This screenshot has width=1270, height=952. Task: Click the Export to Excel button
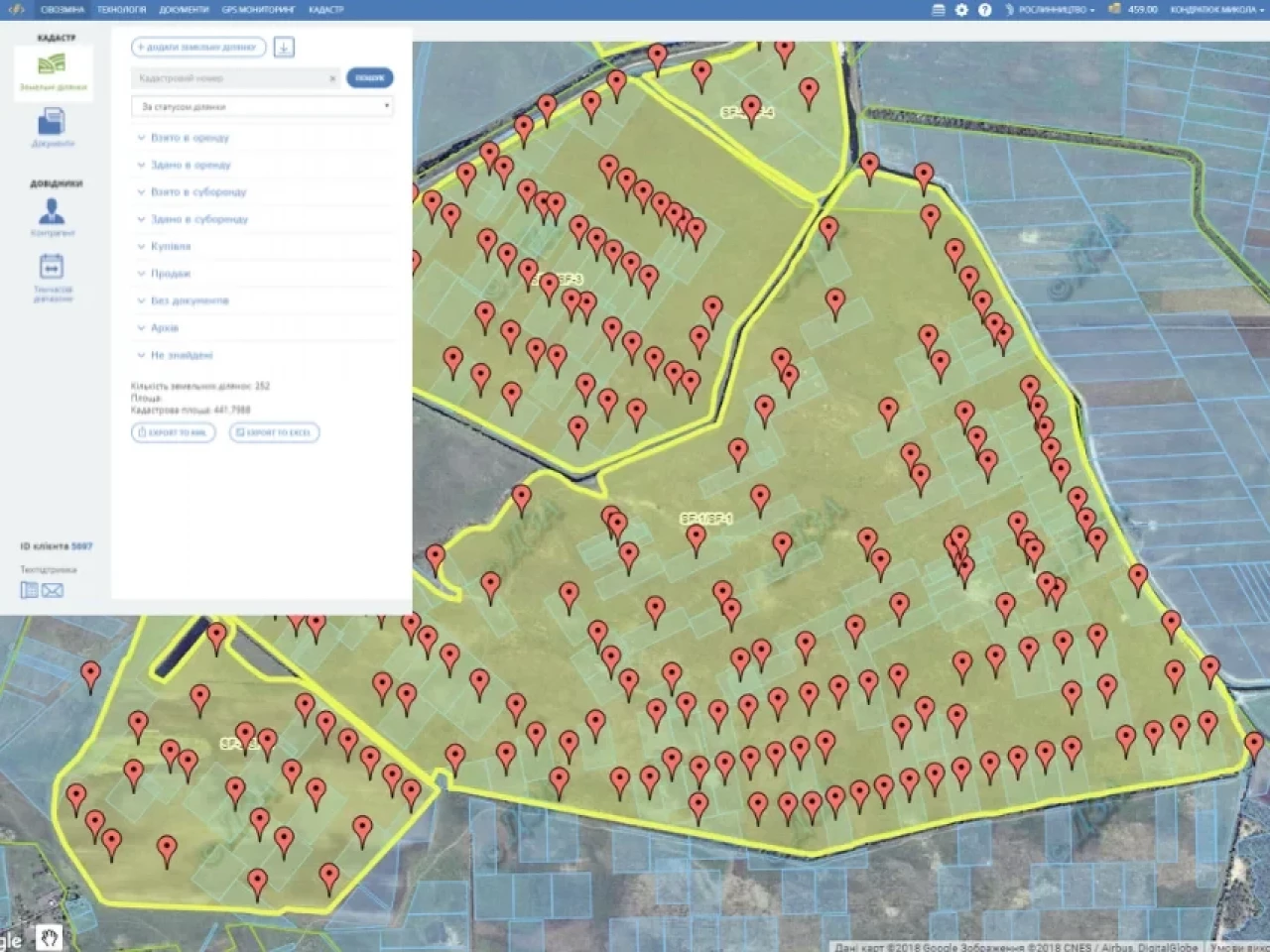[x=274, y=432]
